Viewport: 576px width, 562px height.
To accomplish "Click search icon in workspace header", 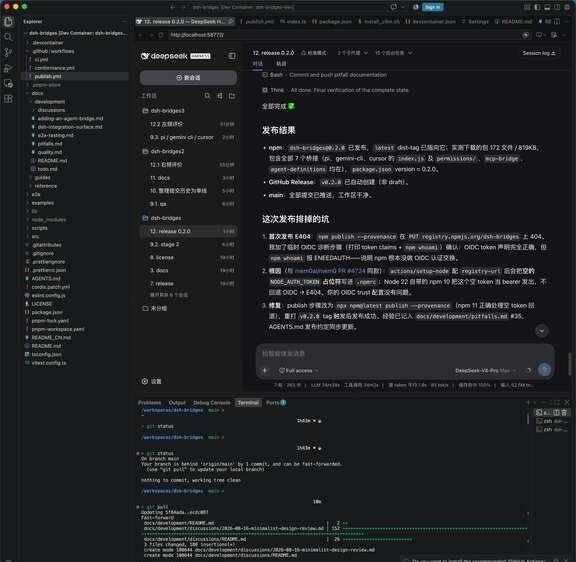I will pyautogui.click(x=208, y=96).
